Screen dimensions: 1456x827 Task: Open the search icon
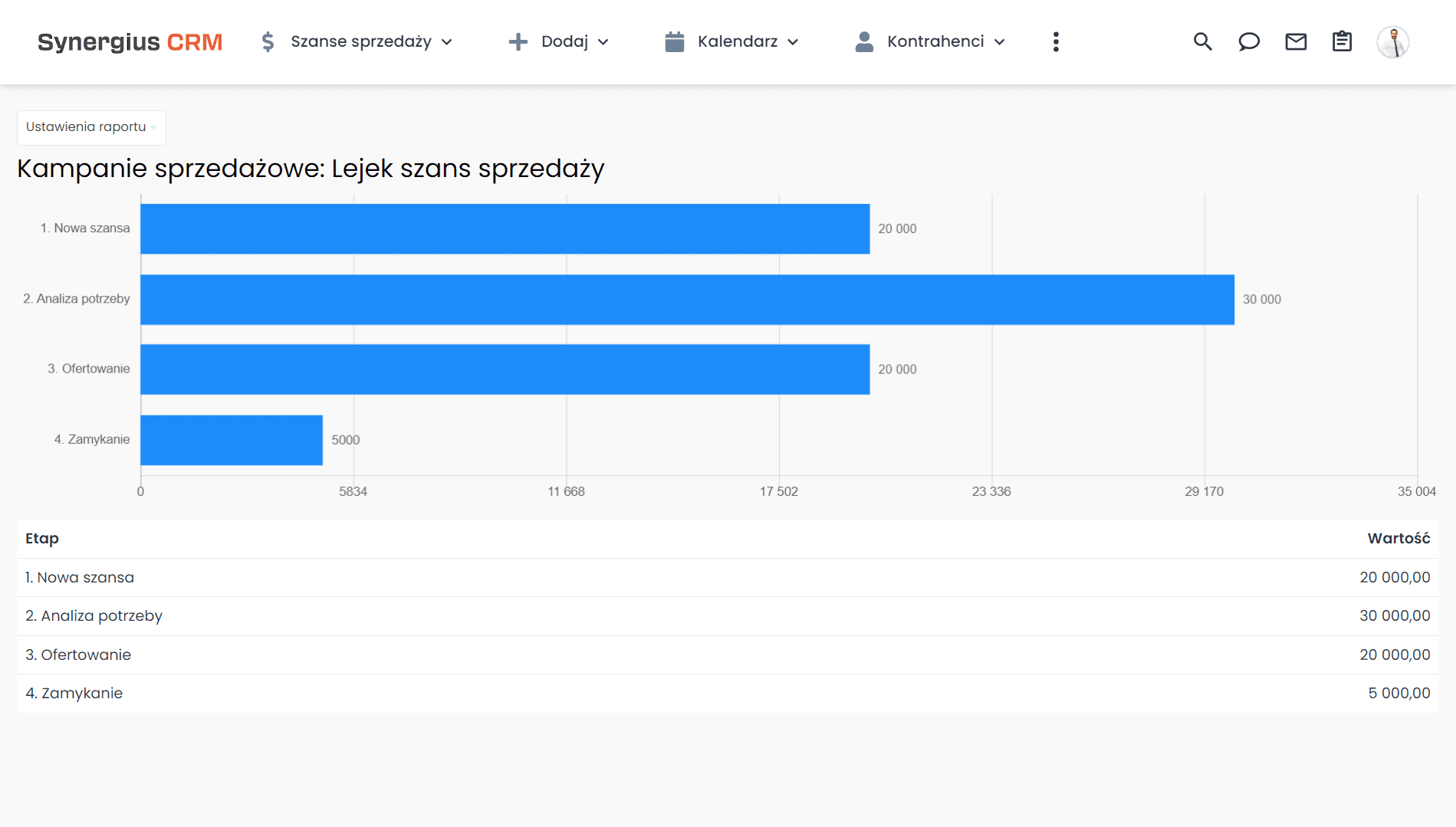pyautogui.click(x=1203, y=42)
